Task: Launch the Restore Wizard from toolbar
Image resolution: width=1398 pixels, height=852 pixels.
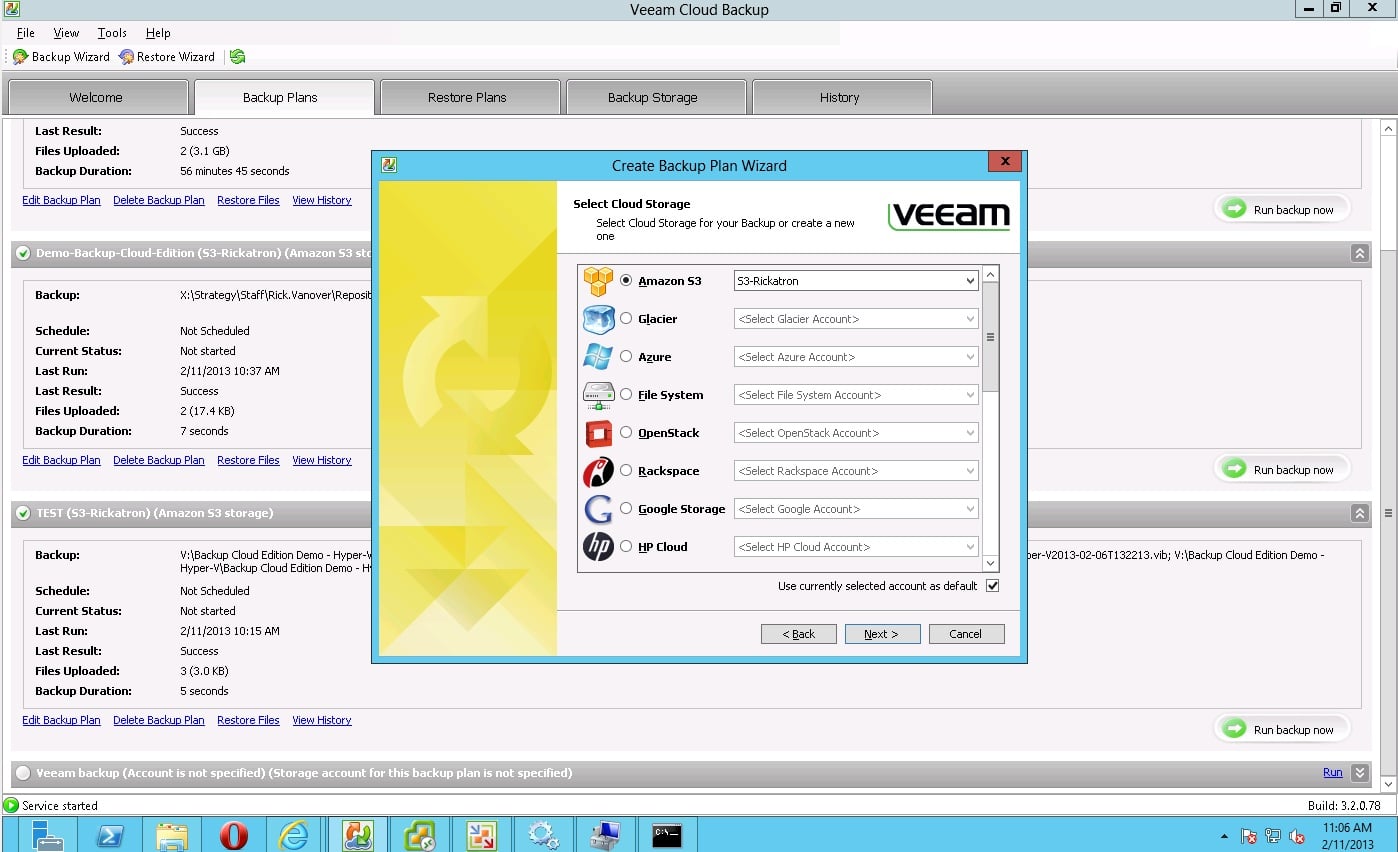Action: point(167,57)
